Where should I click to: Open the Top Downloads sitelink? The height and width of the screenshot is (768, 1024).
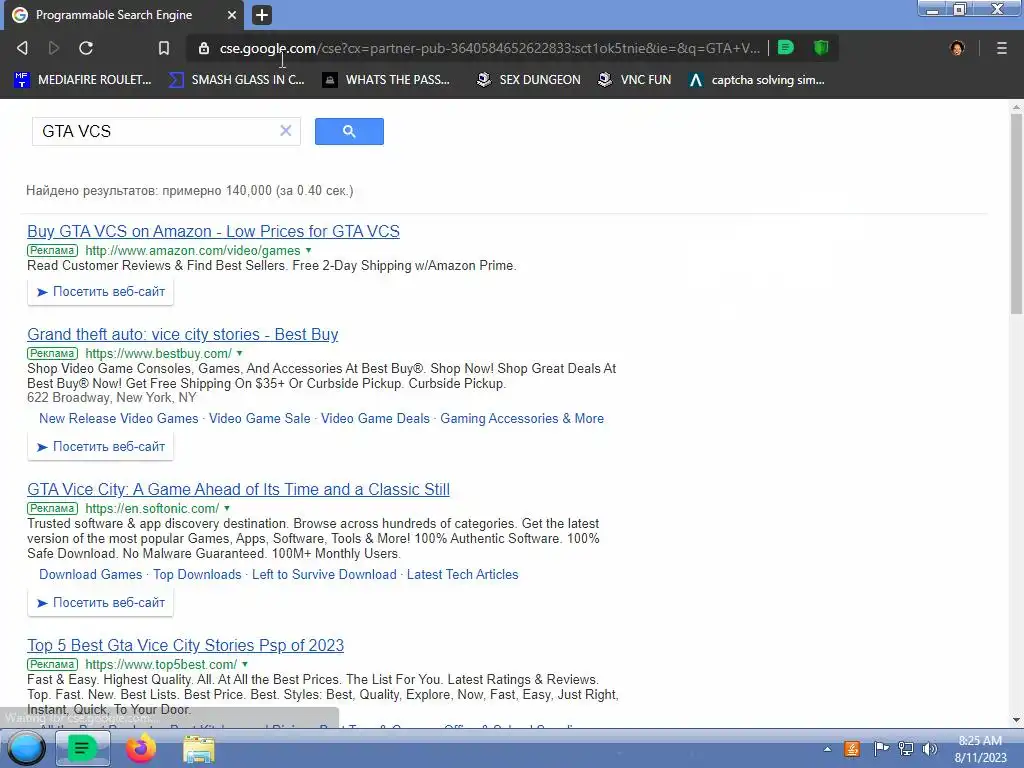point(197,575)
